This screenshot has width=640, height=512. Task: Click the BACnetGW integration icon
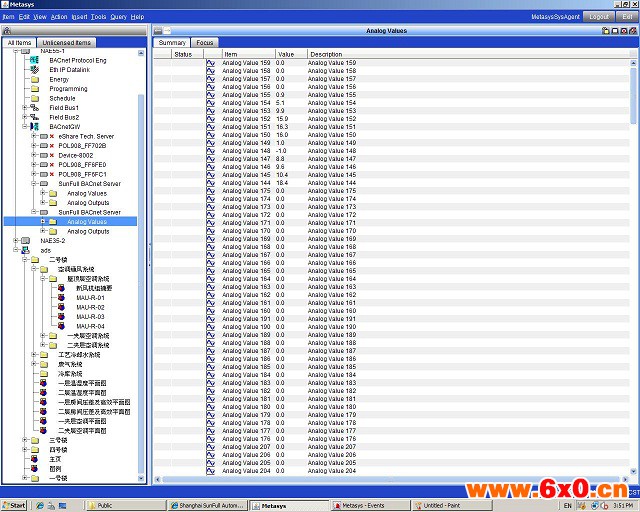pyautogui.click(x=35, y=127)
